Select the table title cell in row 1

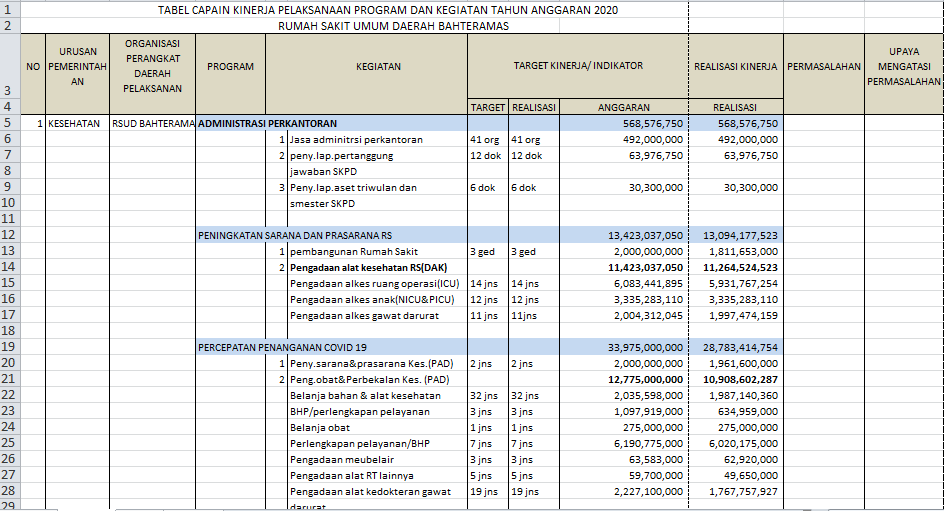pyautogui.click(x=388, y=9)
